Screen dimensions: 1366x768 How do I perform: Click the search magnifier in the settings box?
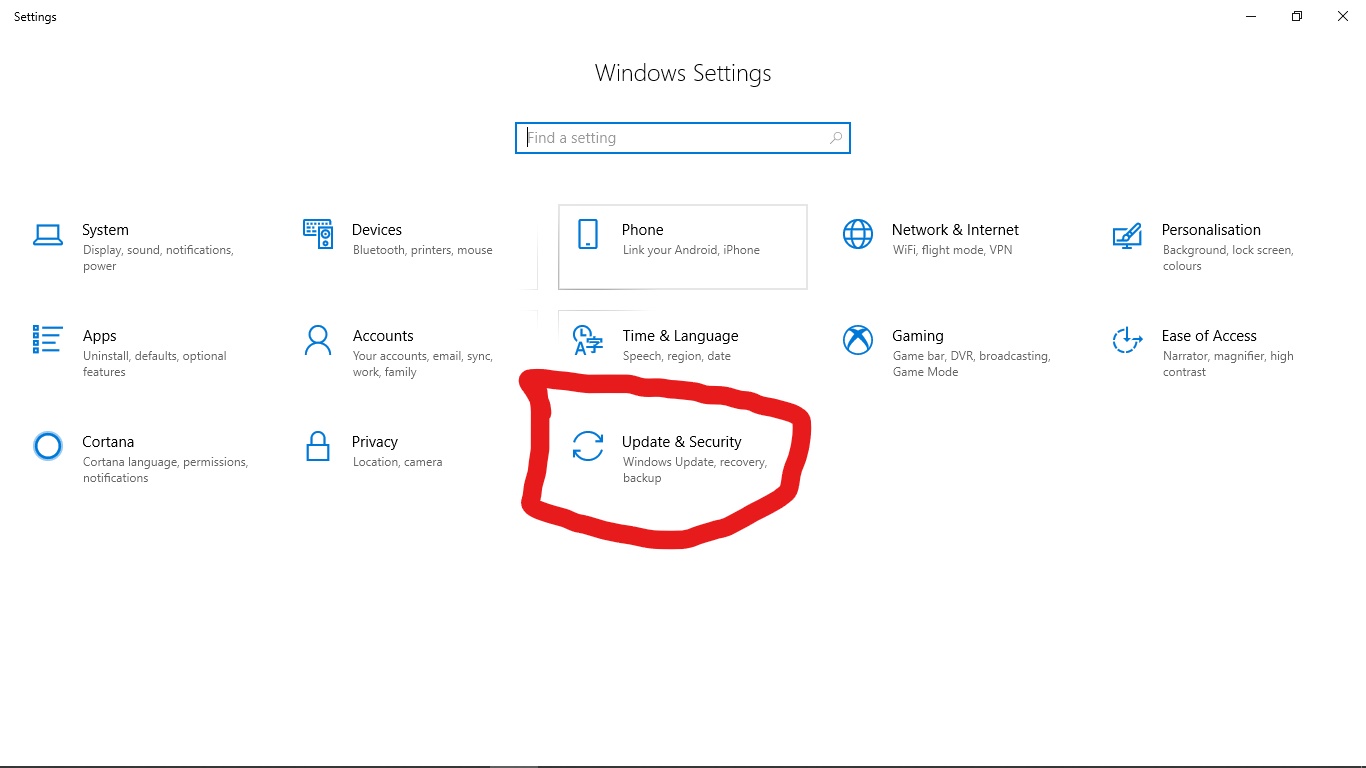(x=836, y=138)
